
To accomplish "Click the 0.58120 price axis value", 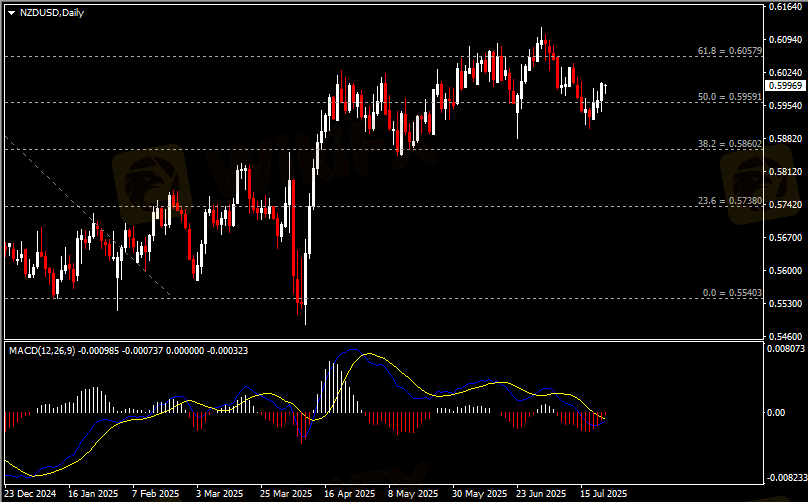I will pyautogui.click(x=785, y=172).
